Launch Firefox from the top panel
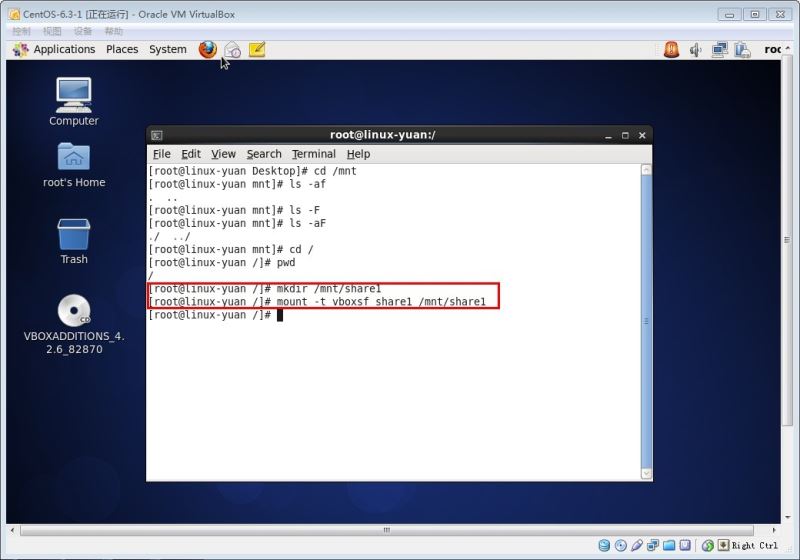The image size is (800, 560). (x=207, y=49)
